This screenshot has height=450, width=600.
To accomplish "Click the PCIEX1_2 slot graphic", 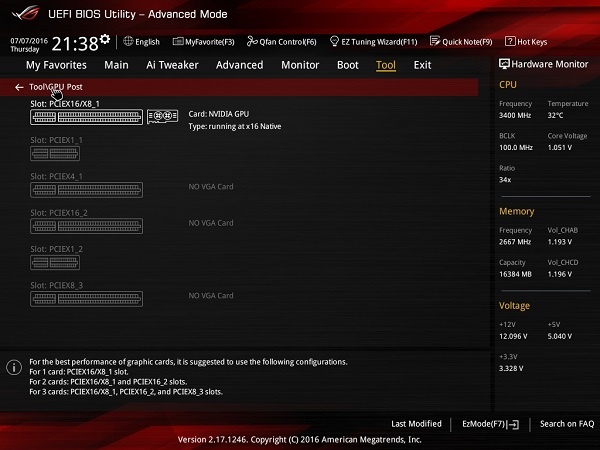I will (55, 262).
